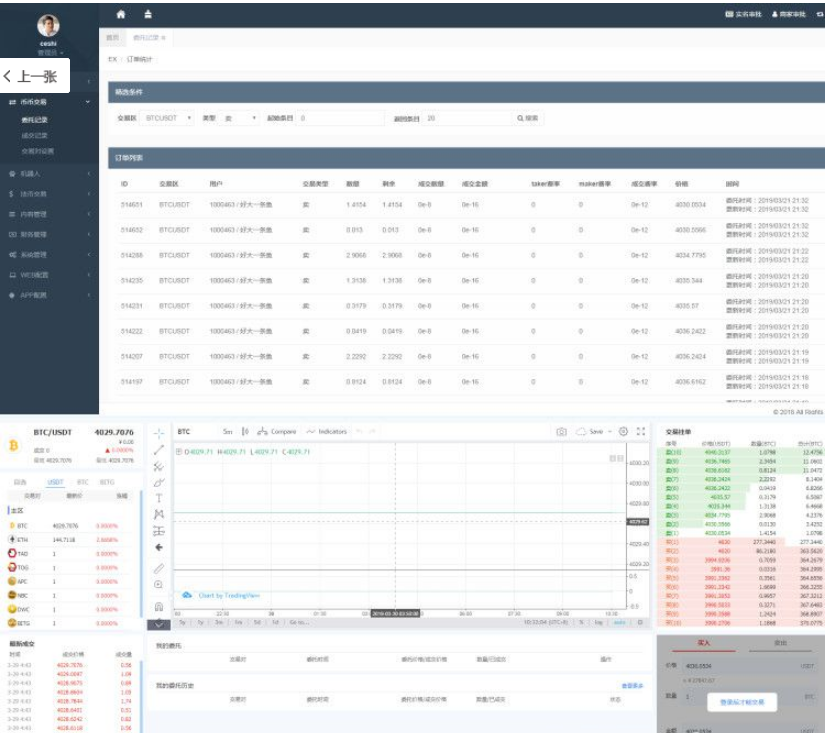Image resolution: width=826 pixels, height=733 pixels.
Task: Switch to the sell tab in the order panel
Action: (x=780, y=644)
